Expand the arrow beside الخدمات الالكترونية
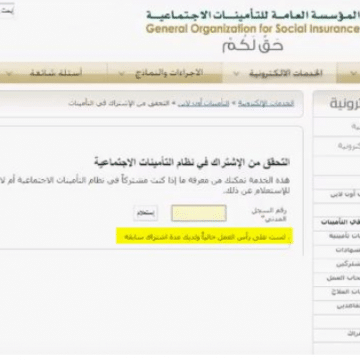This screenshot has height=360, width=360. (x=236, y=73)
